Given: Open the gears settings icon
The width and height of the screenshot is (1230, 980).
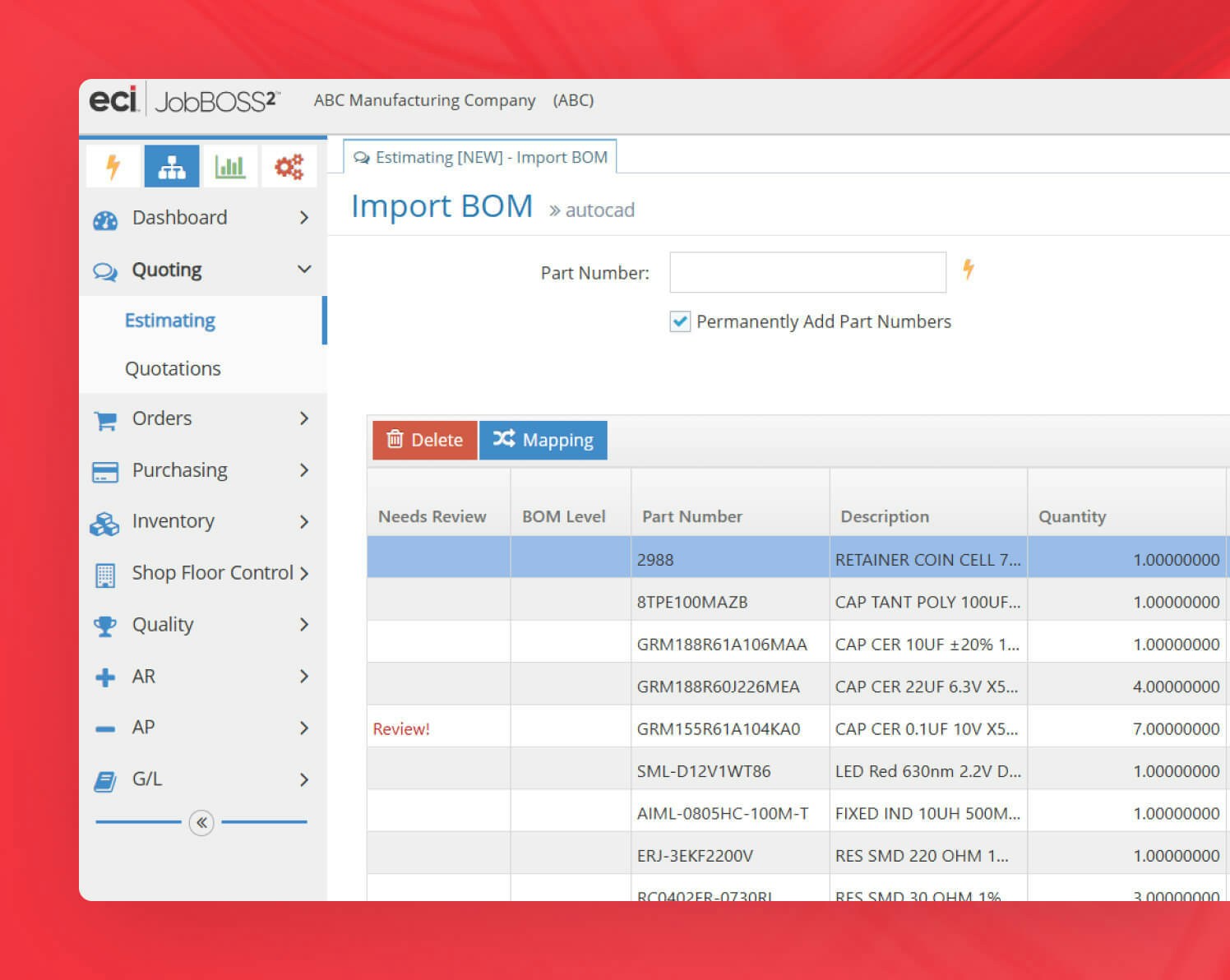Looking at the screenshot, I should click(x=289, y=167).
